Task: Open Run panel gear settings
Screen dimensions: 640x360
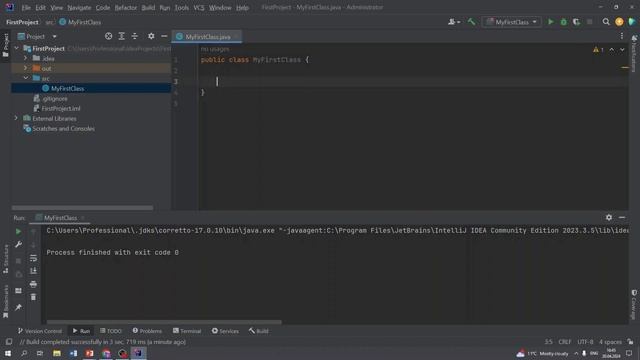Action: click(x=609, y=218)
